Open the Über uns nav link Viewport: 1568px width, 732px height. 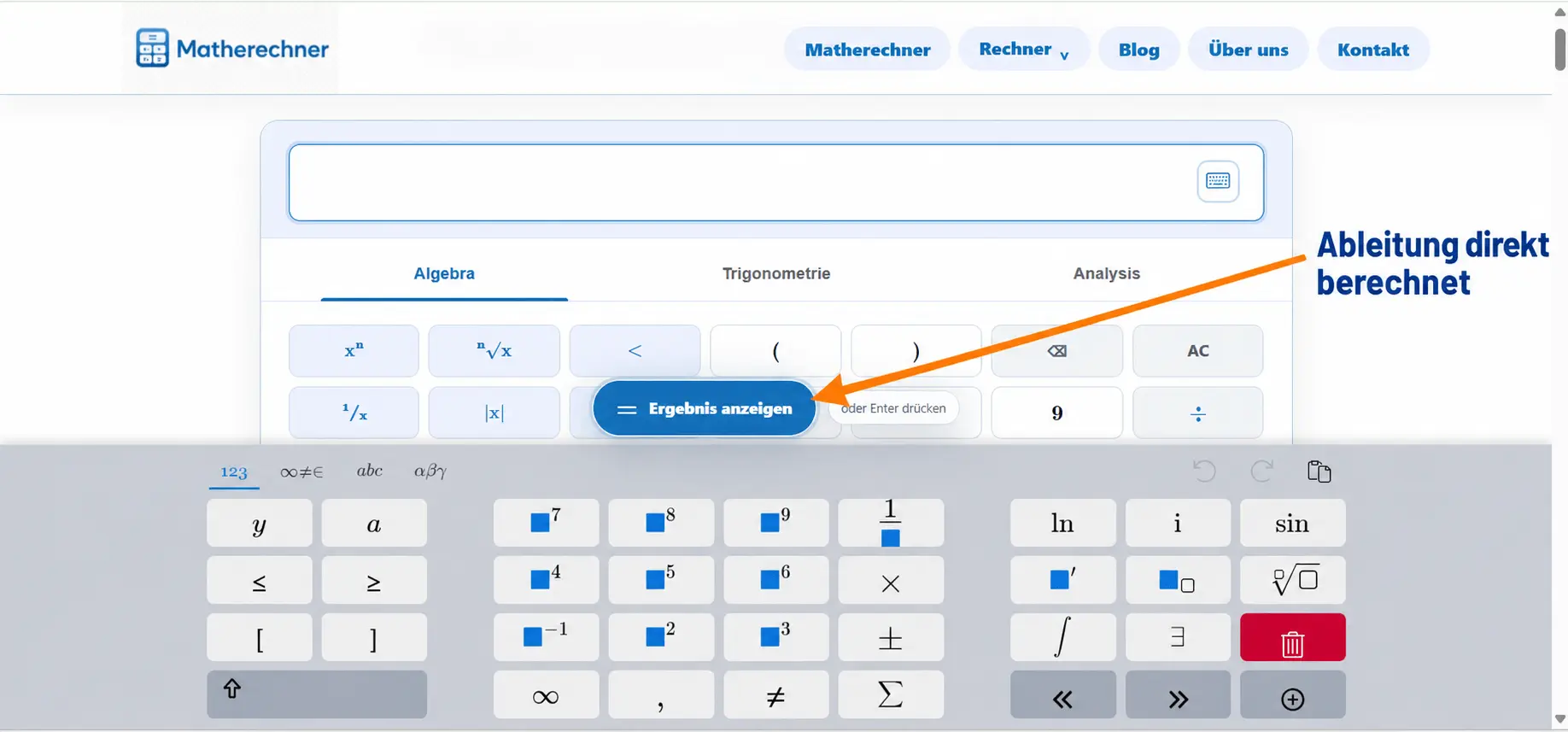coord(1248,50)
